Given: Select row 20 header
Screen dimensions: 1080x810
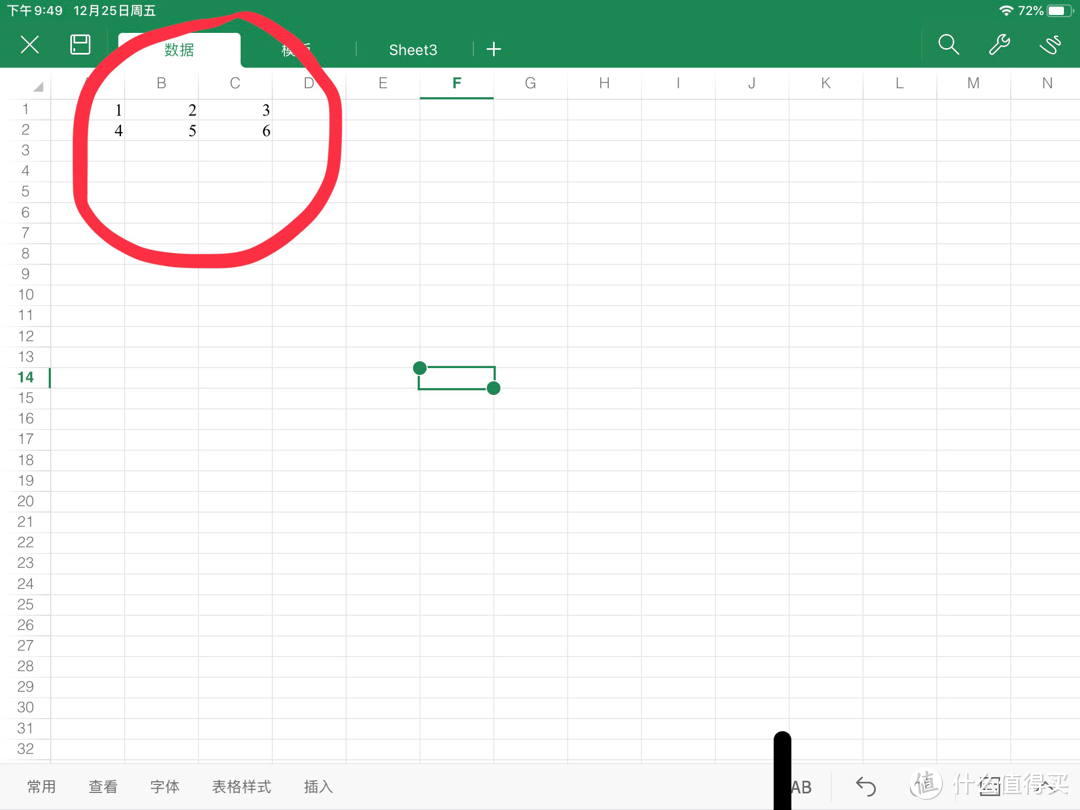Looking at the screenshot, I should coord(25,501).
